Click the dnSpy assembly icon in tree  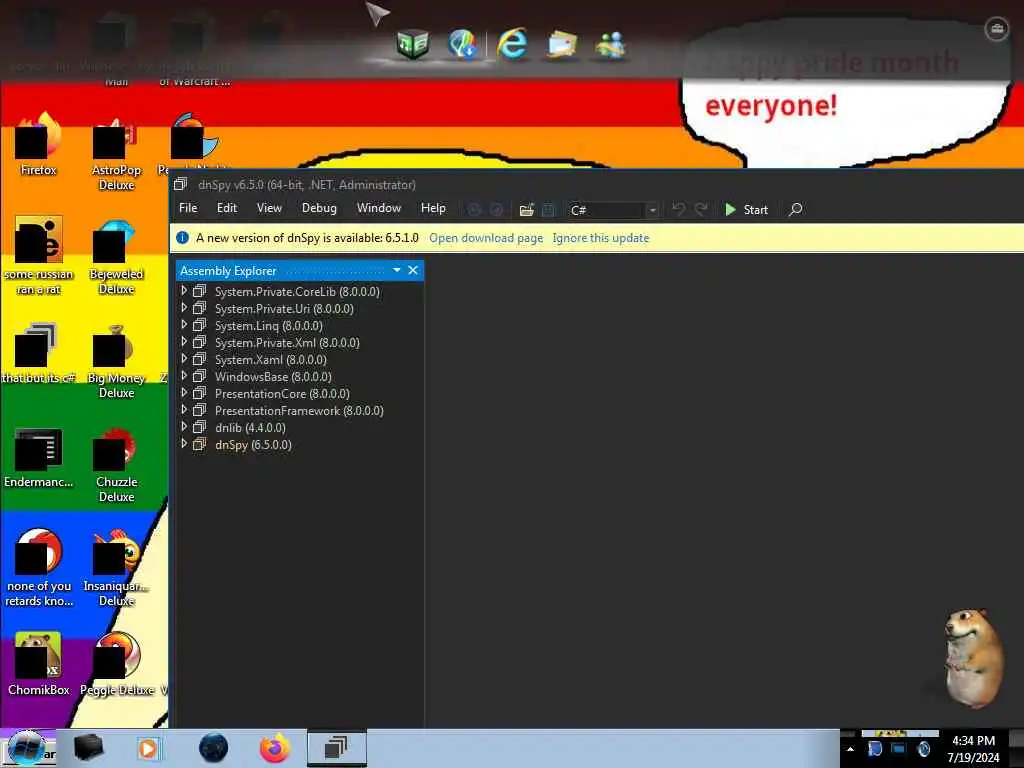click(x=199, y=444)
